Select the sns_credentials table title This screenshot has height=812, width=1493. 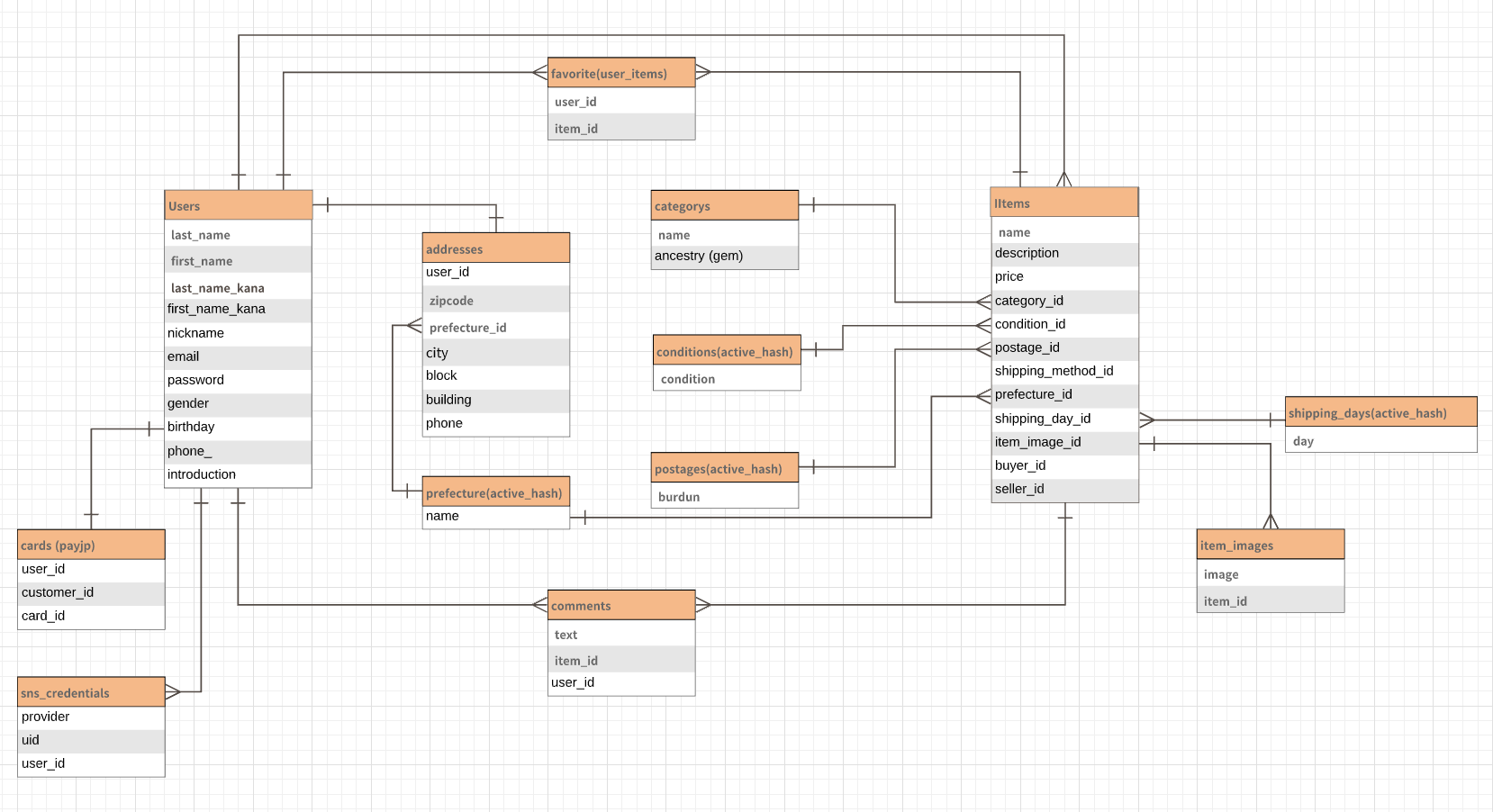click(x=90, y=692)
